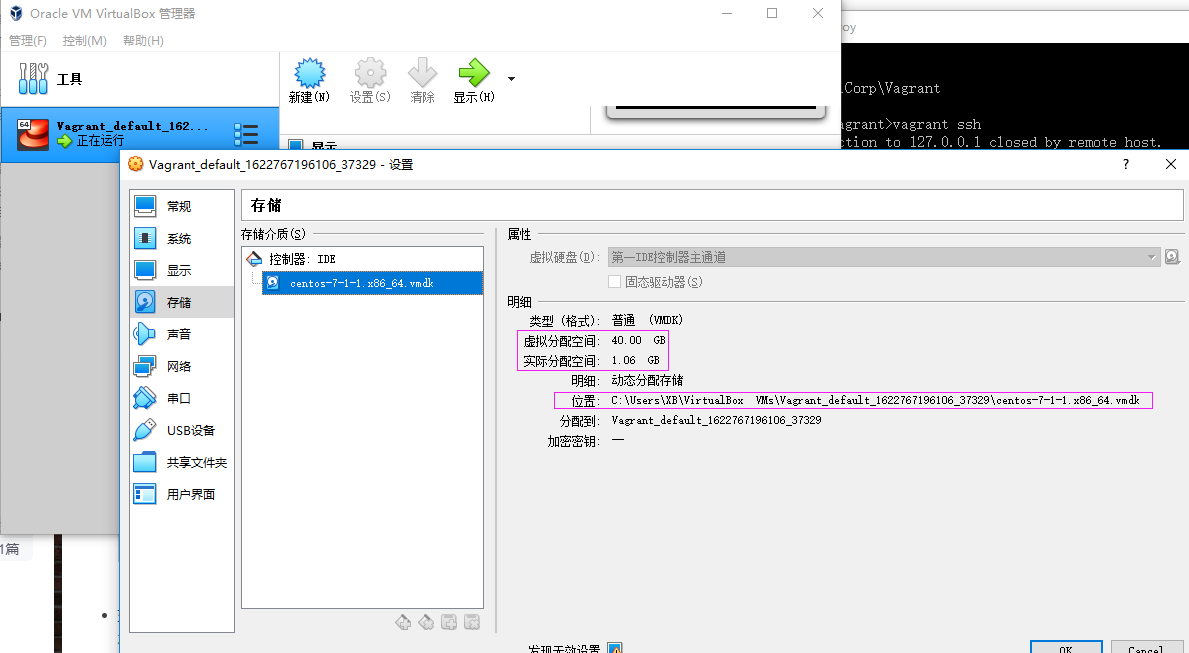Open the 管理(F) menu
The height and width of the screenshot is (653, 1189).
pyautogui.click(x=28, y=40)
